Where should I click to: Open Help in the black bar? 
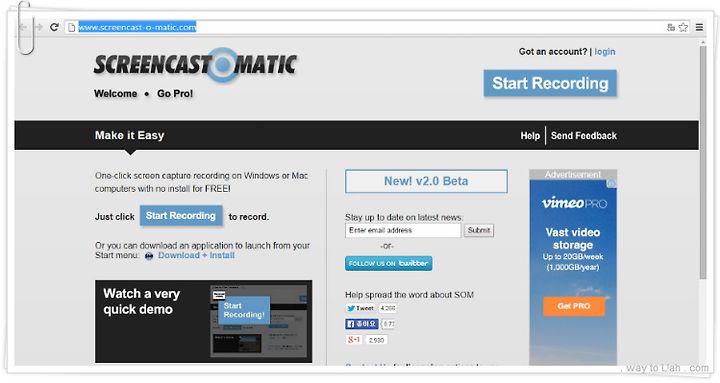click(530, 136)
